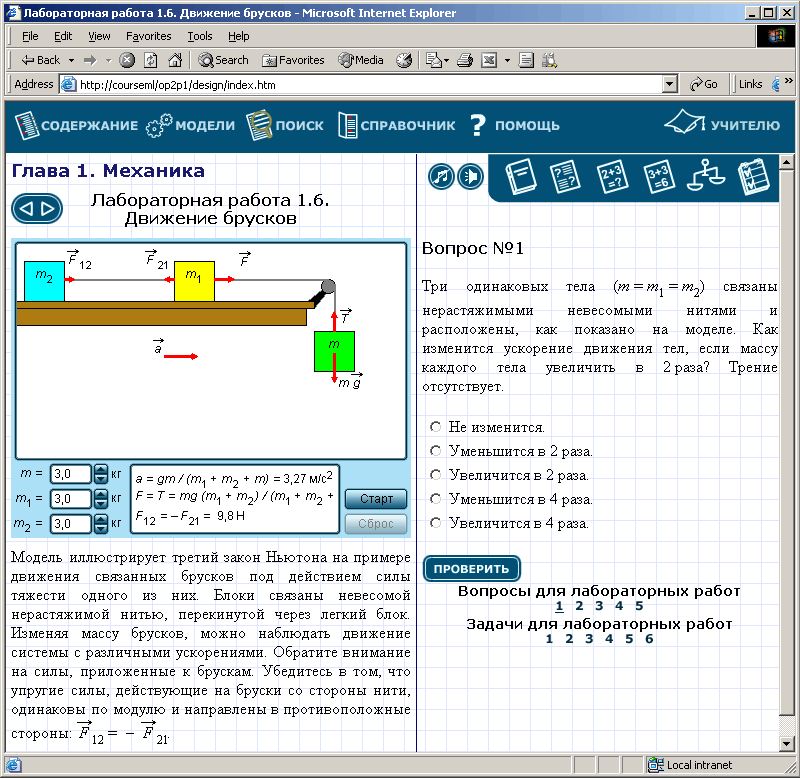Open the questions page icon
This screenshot has width=800, height=778.
565,177
